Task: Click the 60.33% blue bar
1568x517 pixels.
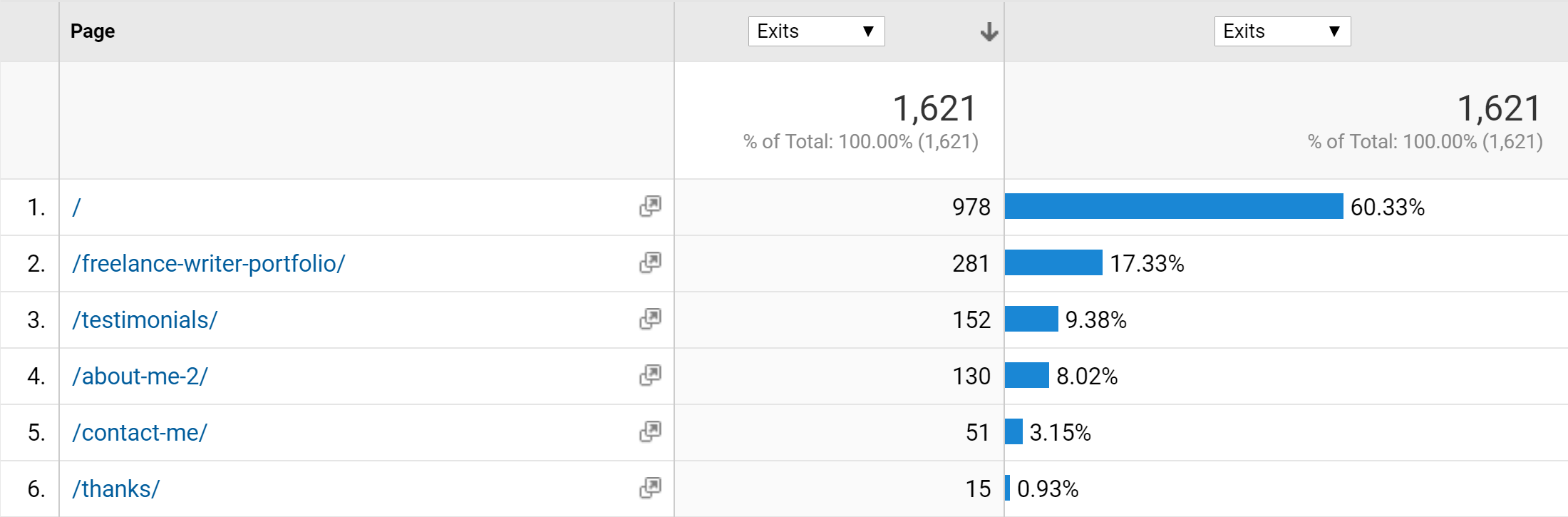Action: [1174, 206]
